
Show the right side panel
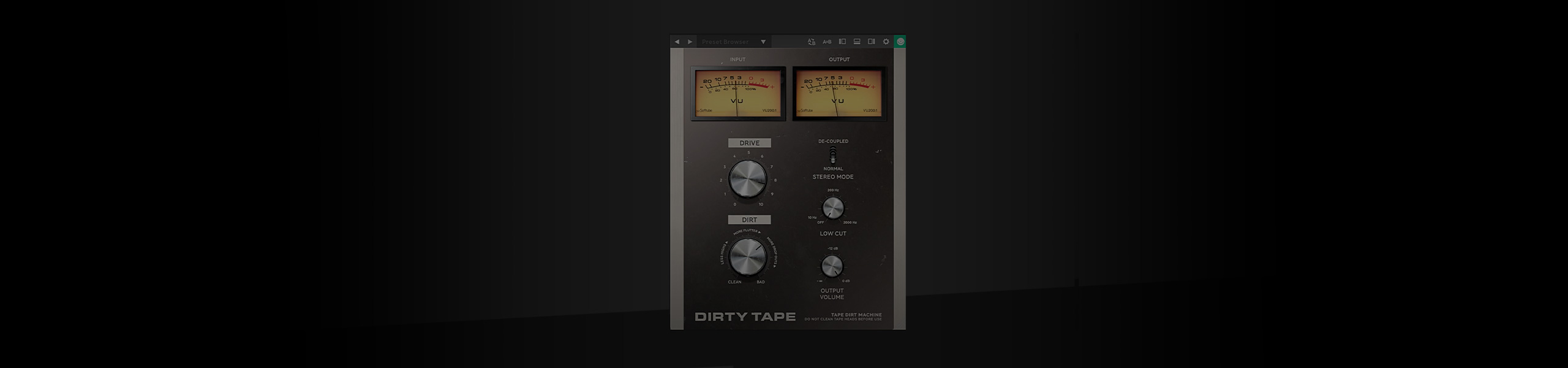(x=871, y=42)
